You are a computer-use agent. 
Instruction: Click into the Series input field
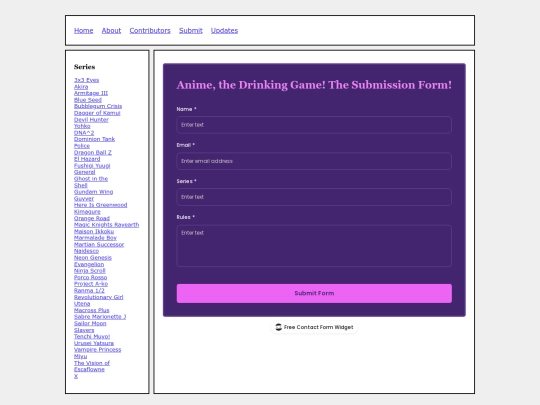click(x=314, y=197)
